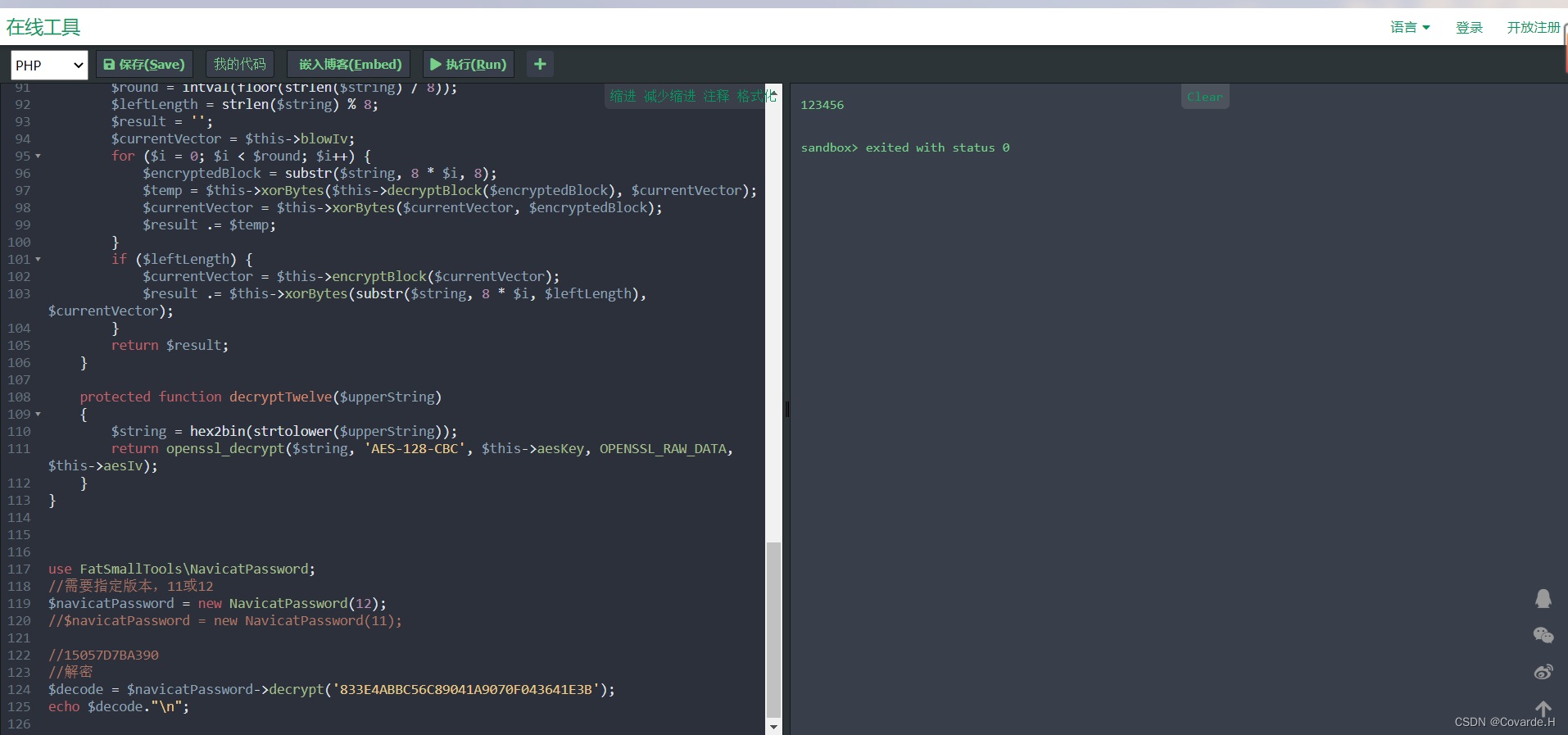Viewport: 1568px width, 735px height.
Task: Open 我的代码 (My Code) button
Action: tap(239, 64)
